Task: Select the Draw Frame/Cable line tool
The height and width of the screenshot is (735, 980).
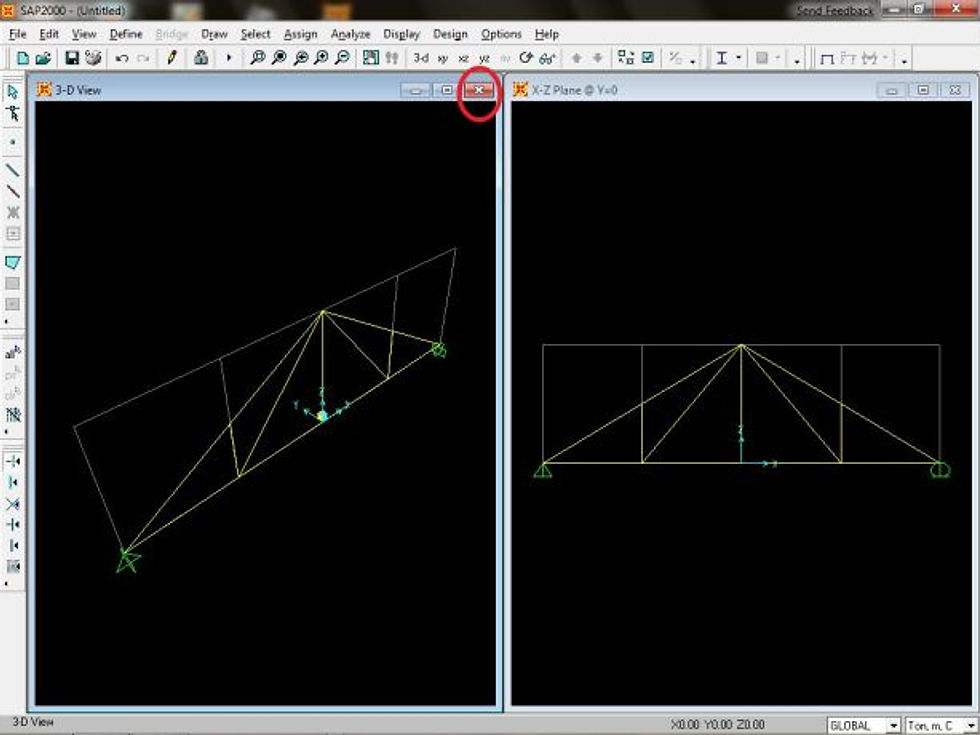Action: pos(12,170)
